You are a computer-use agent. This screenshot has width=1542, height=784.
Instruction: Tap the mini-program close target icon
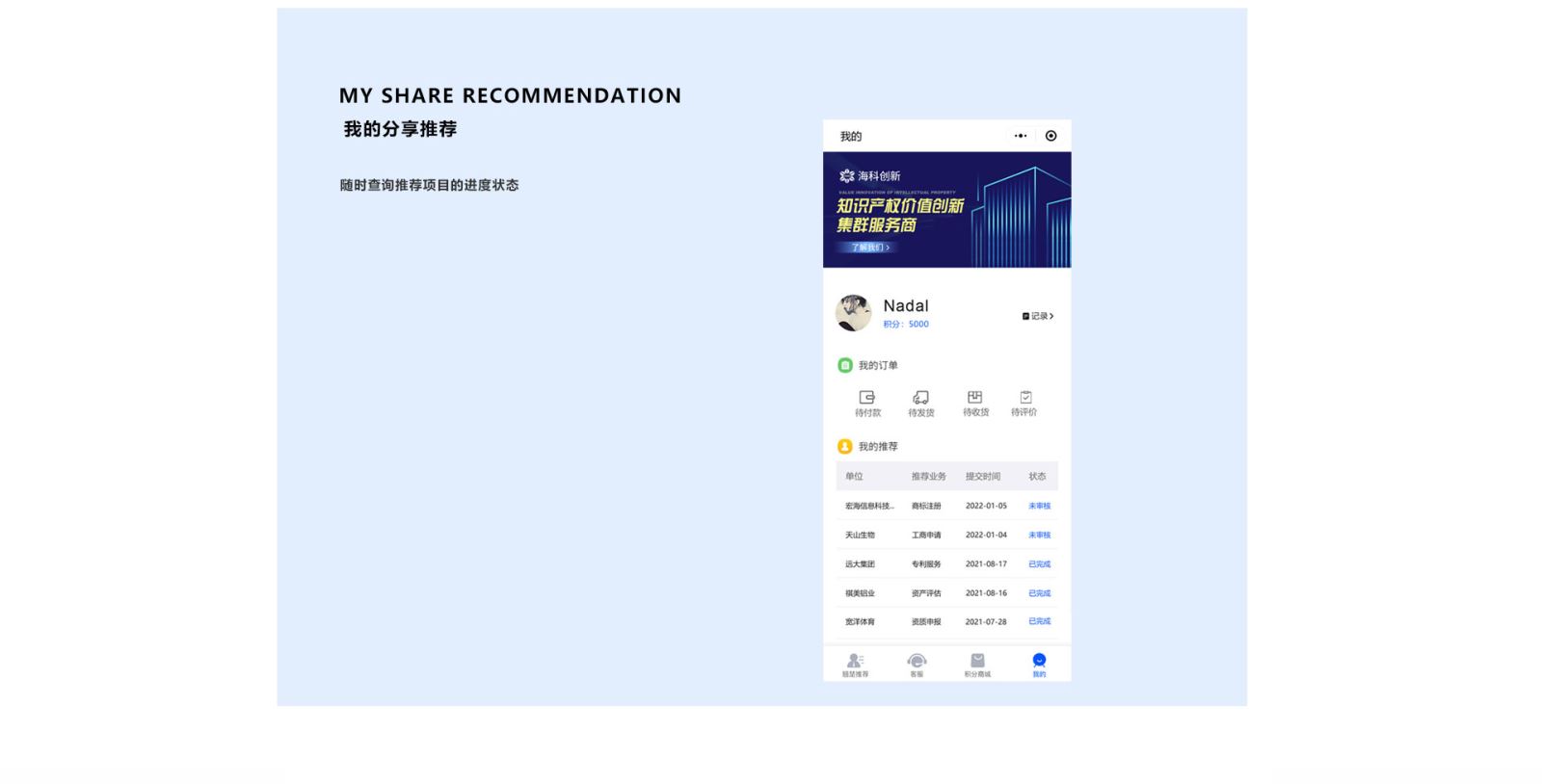click(1050, 136)
